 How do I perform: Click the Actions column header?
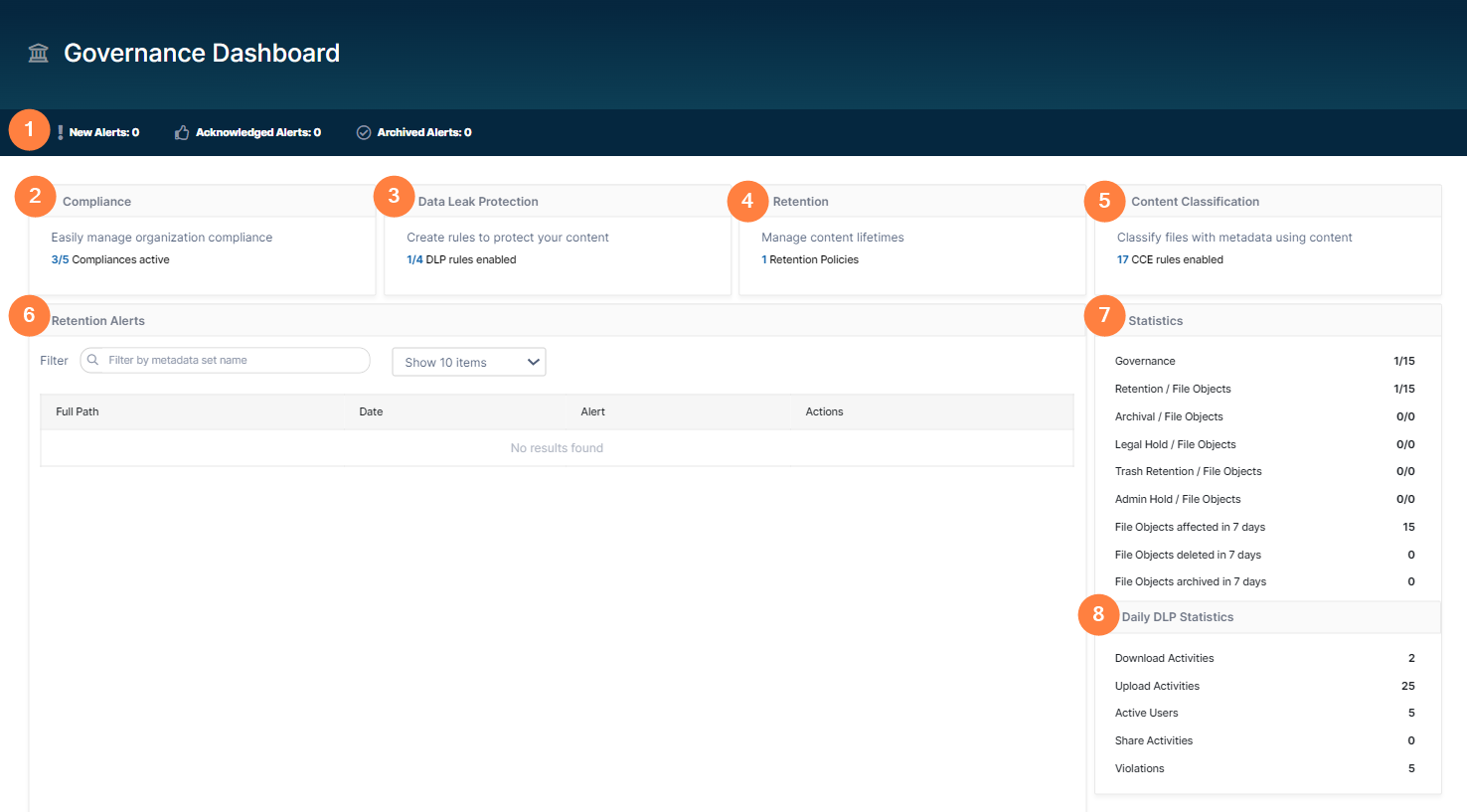[x=824, y=411]
